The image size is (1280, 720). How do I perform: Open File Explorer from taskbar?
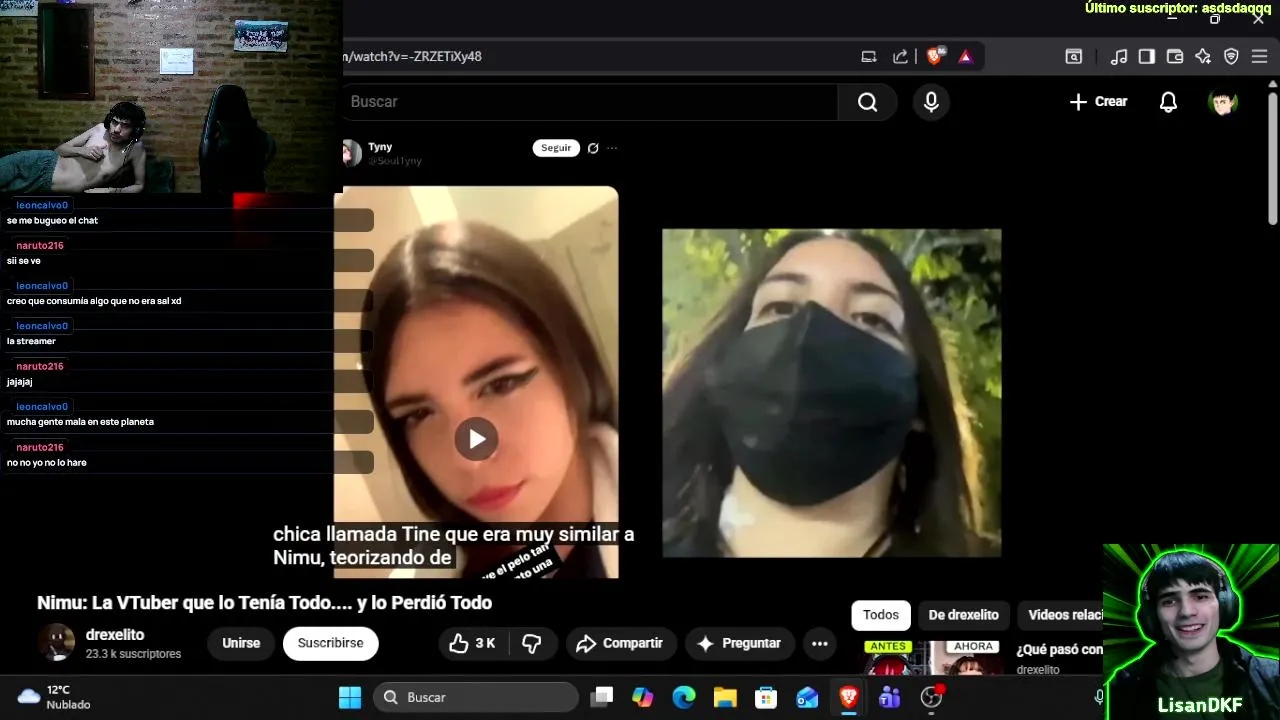coord(725,698)
